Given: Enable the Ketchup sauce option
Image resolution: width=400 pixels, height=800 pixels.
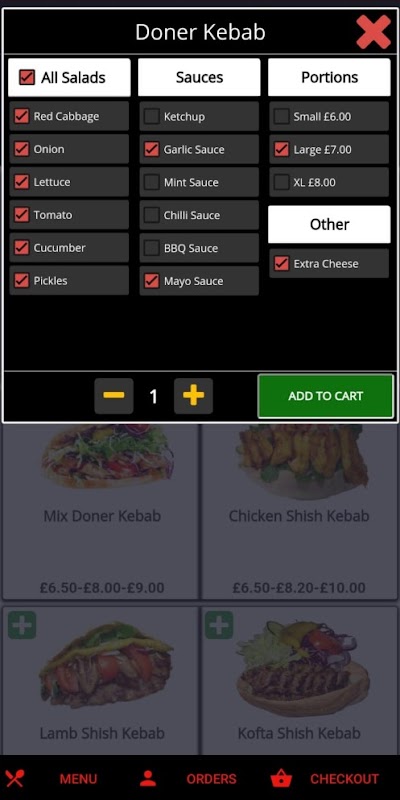Looking at the screenshot, I should 152,116.
